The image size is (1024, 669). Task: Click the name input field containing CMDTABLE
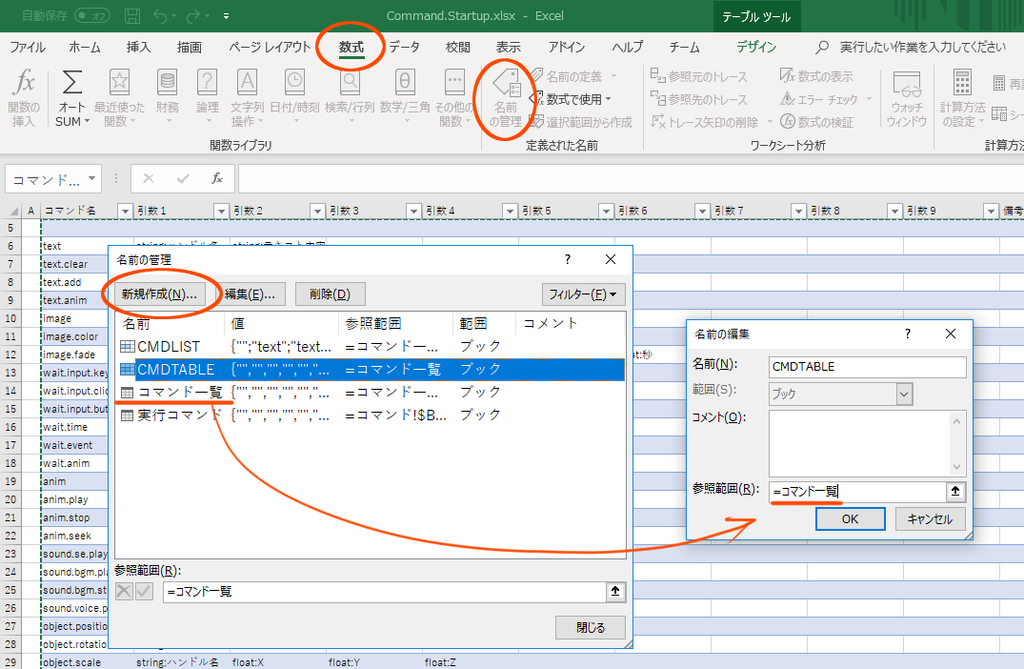point(867,367)
